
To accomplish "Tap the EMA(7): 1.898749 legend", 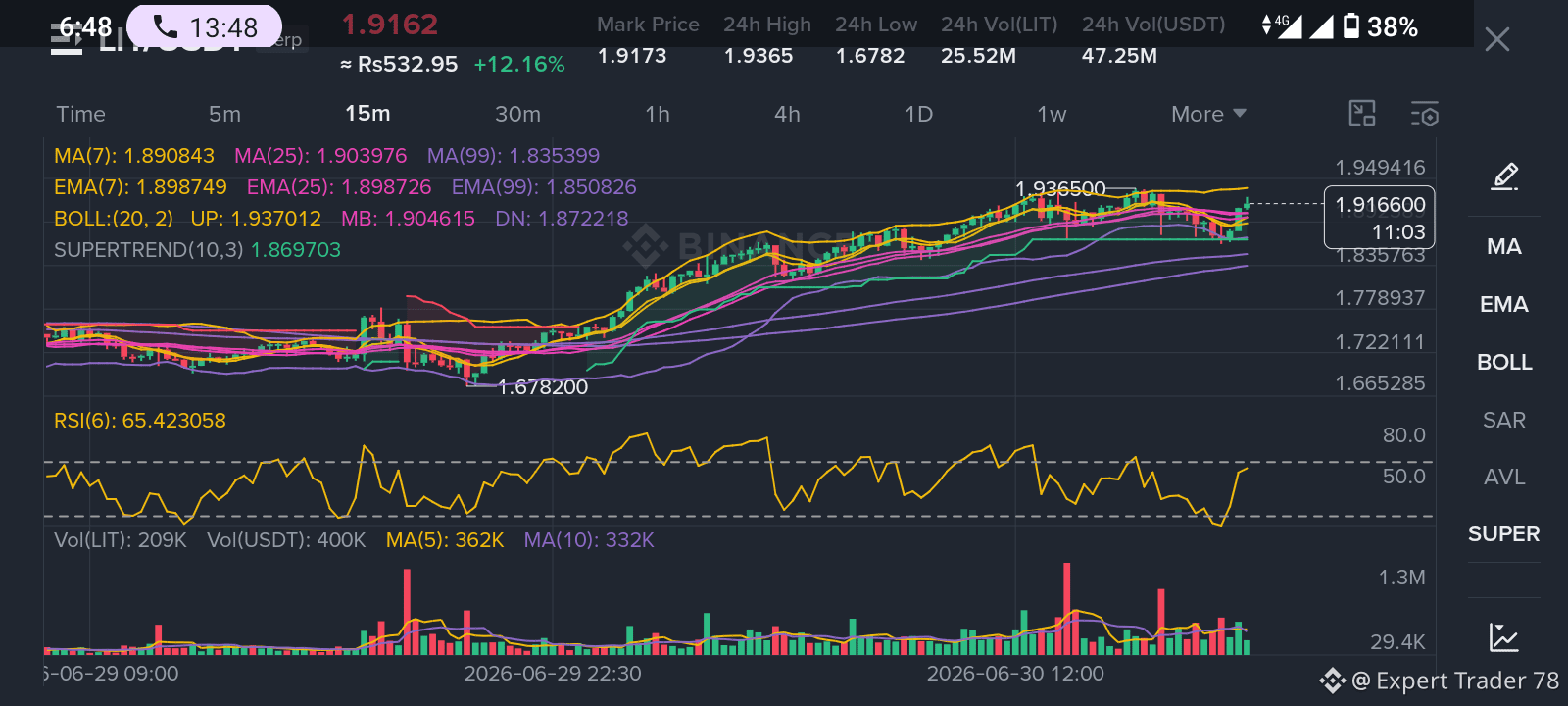I will pos(140,187).
